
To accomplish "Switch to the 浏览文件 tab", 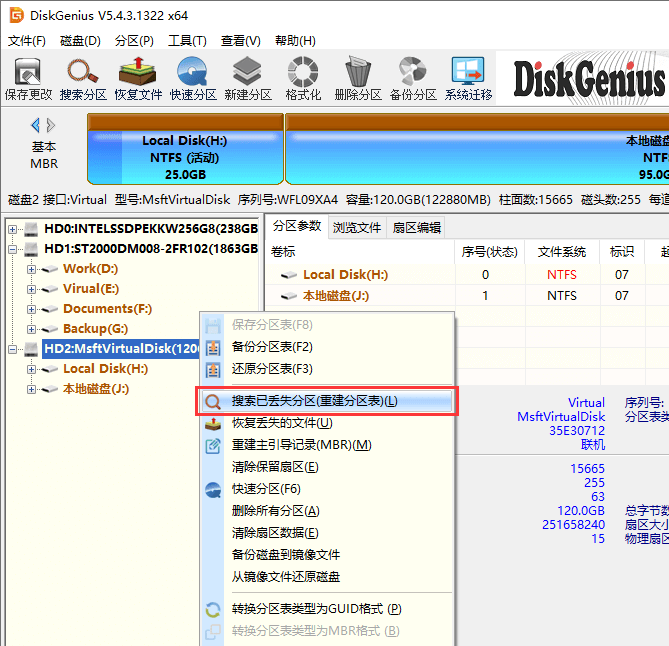I will tap(356, 227).
